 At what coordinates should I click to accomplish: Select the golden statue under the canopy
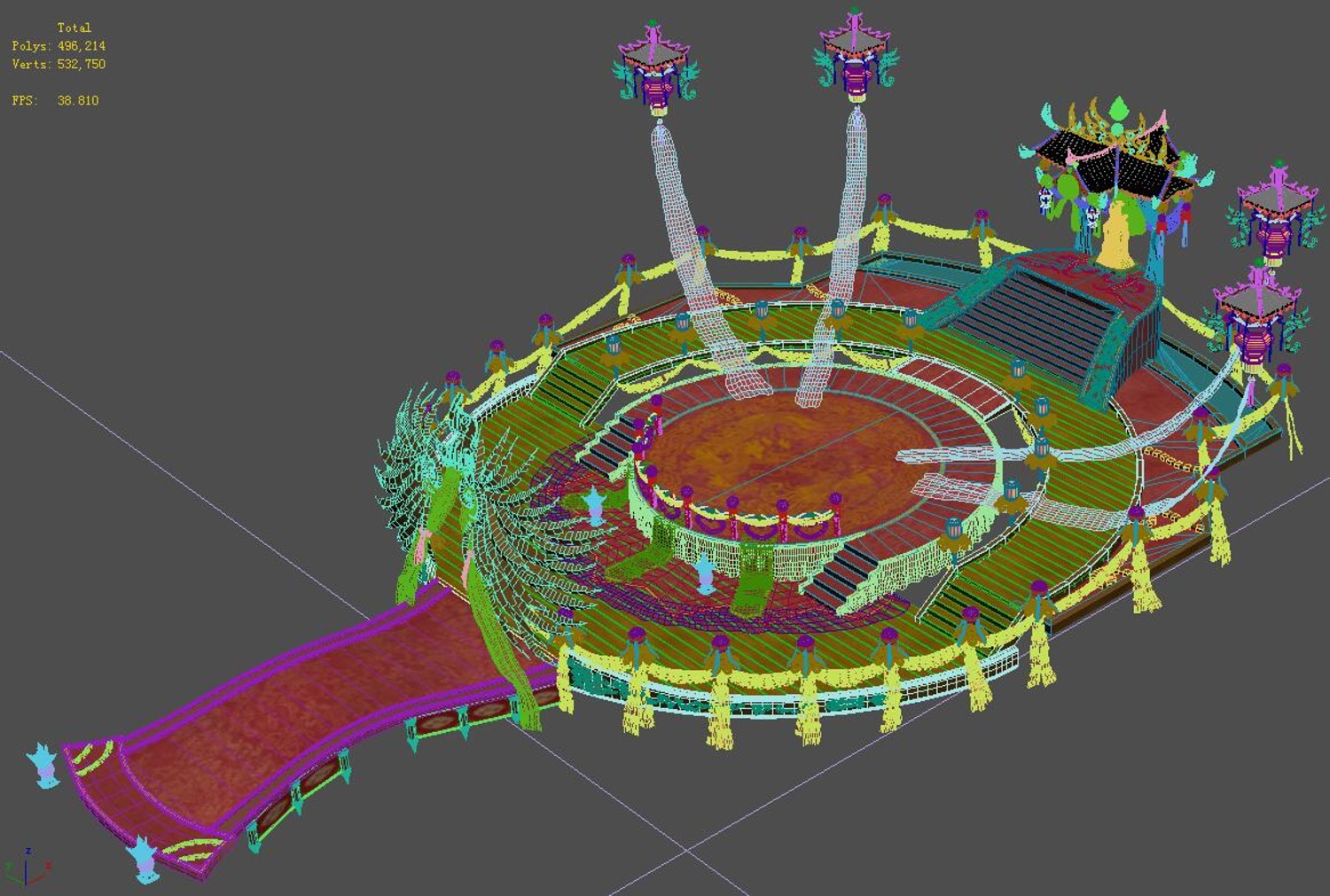(1119, 233)
